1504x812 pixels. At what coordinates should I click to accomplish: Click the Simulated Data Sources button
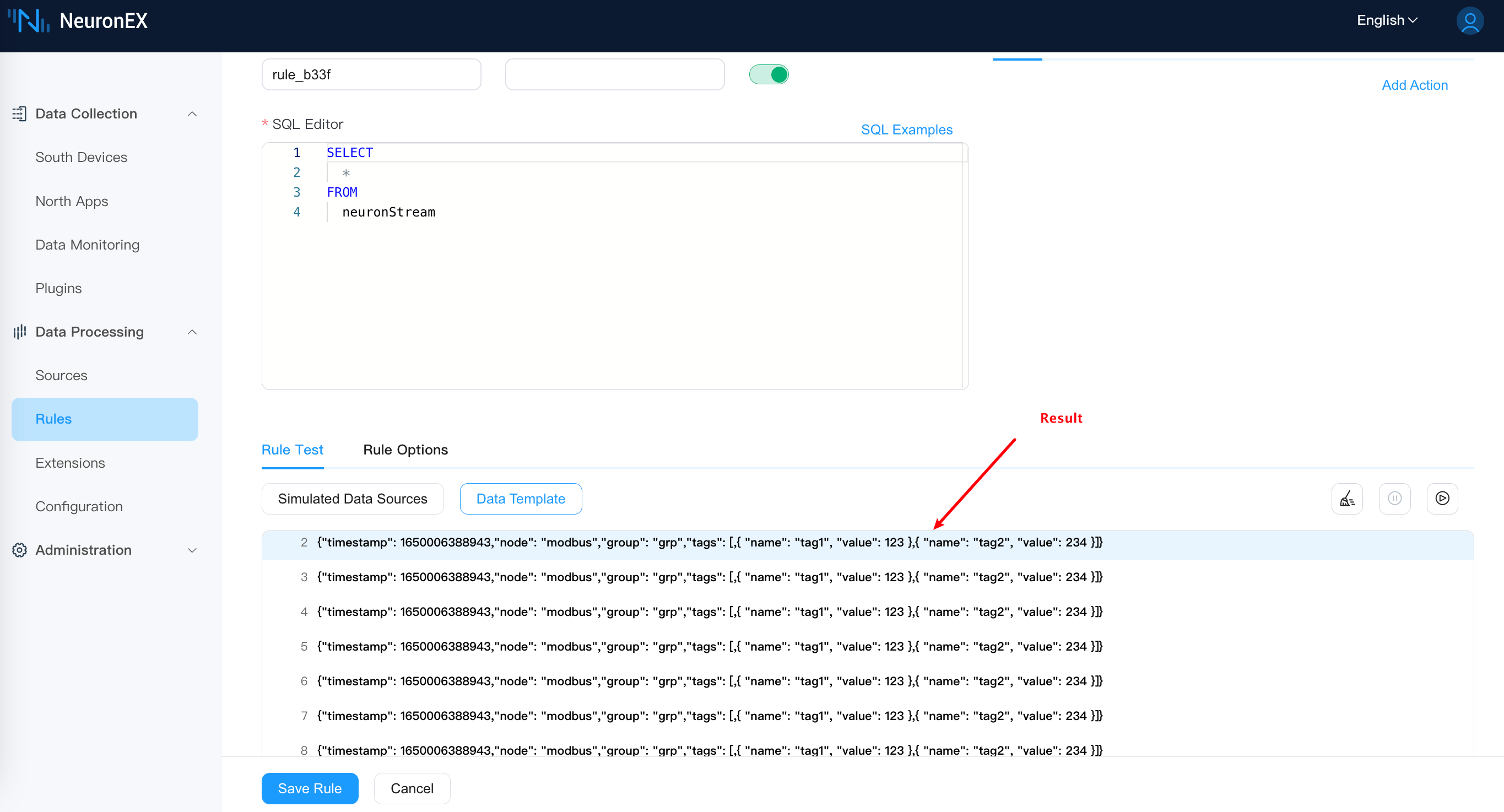(352, 499)
